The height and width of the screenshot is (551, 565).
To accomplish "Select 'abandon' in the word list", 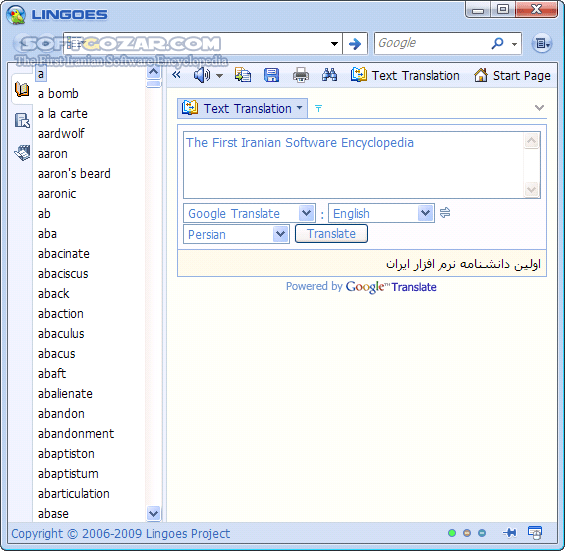I will [61, 414].
